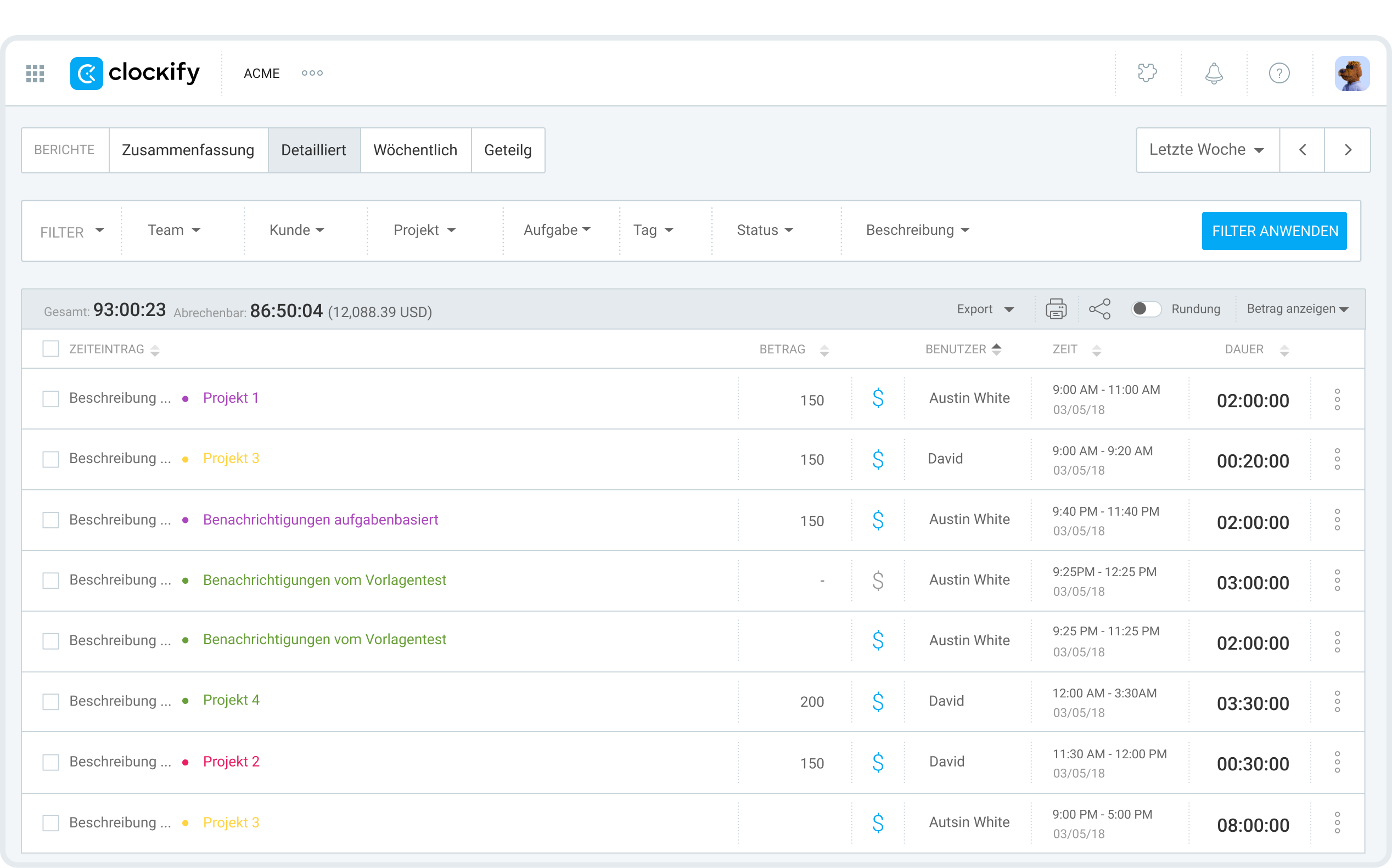Image resolution: width=1392 pixels, height=868 pixels.
Task: Open the Letzte Woche date range dropdown
Action: click(1206, 149)
